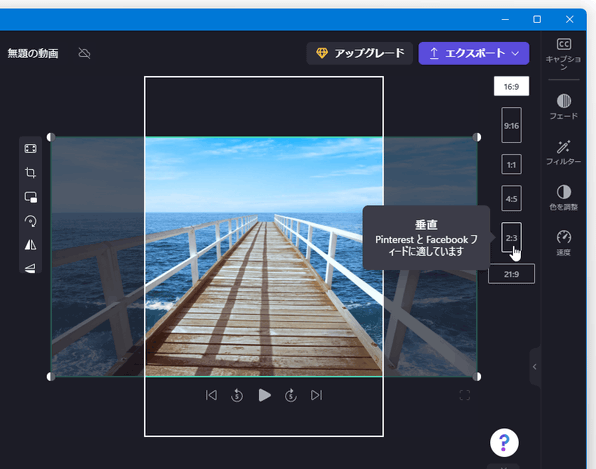
Task: Flip the clip vertically
Action: (x=30, y=268)
